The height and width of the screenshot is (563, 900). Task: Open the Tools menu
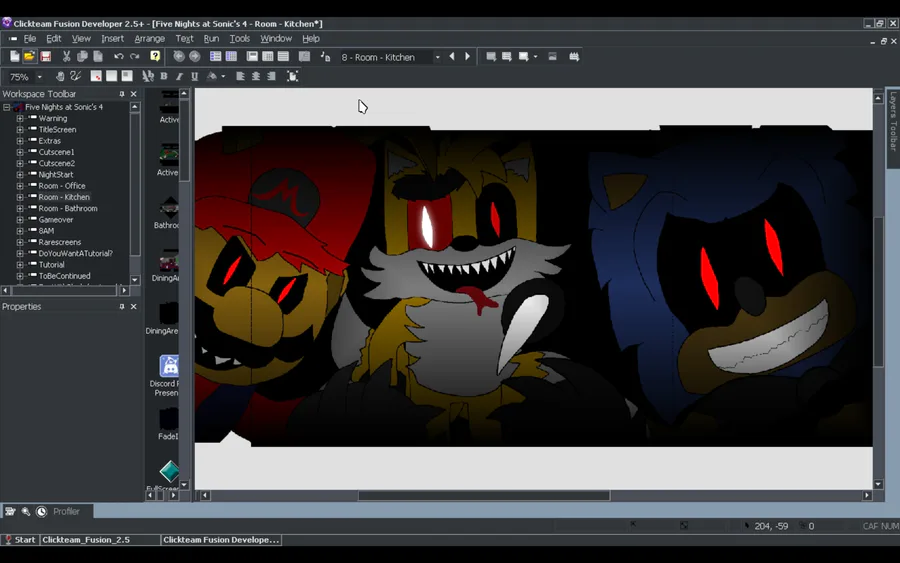pyautogui.click(x=239, y=38)
